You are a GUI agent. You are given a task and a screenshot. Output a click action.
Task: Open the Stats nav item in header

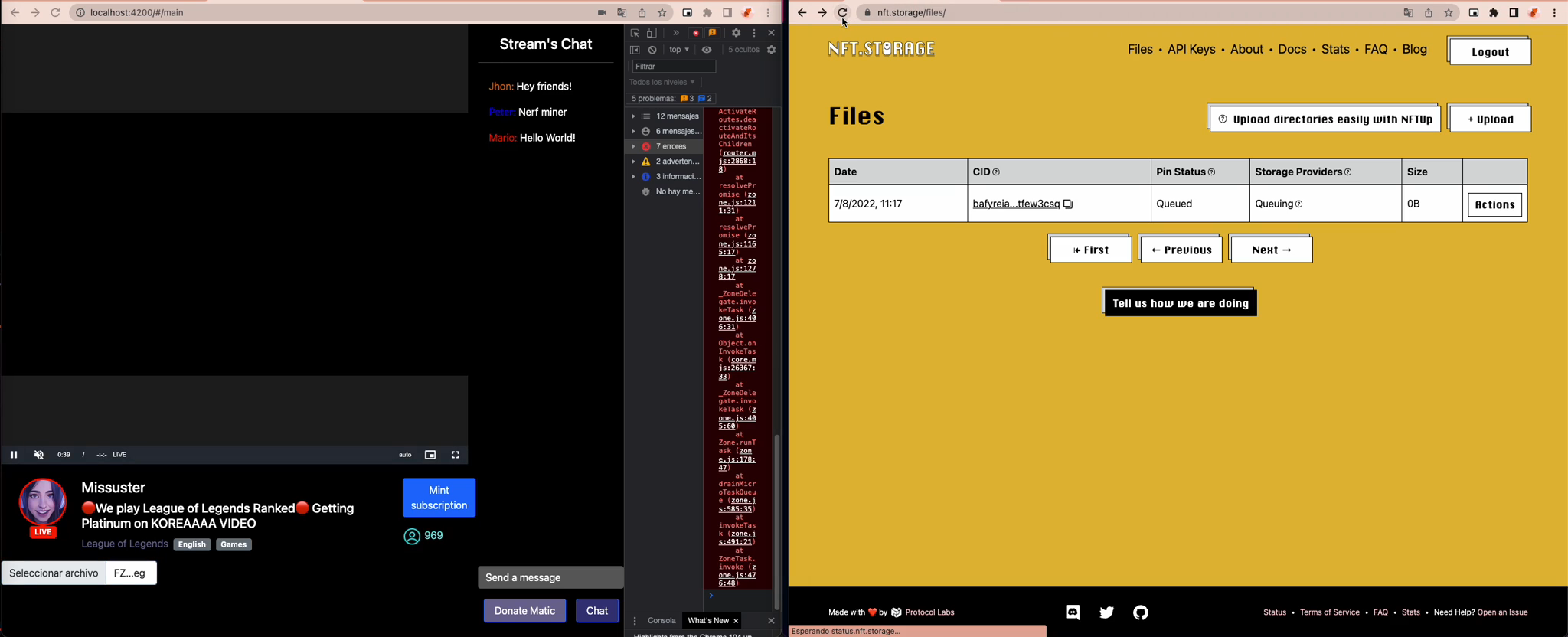click(x=1335, y=50)
